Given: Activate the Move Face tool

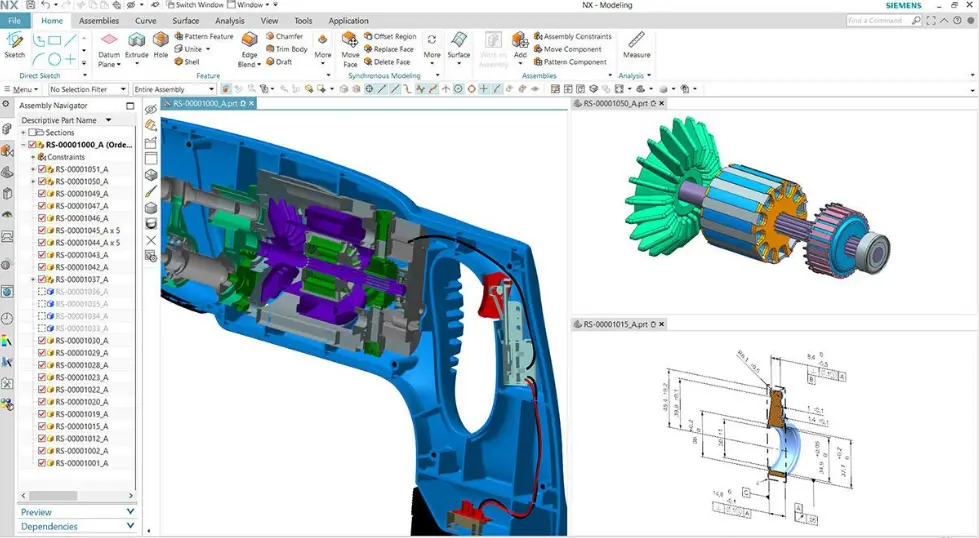Looking at the screenshot, I should [350, 49].
